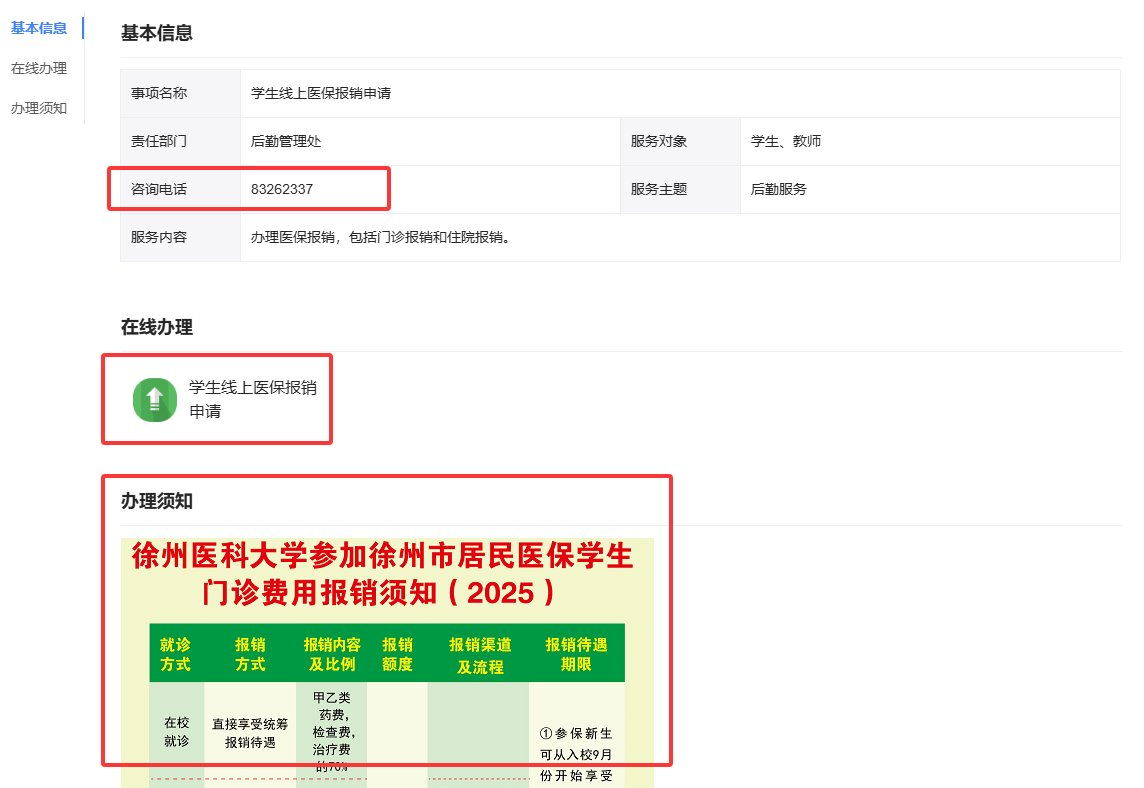
Task: Click the 报销待遇期限 column header
Action: pyautogui.click(x=576, y=654)
